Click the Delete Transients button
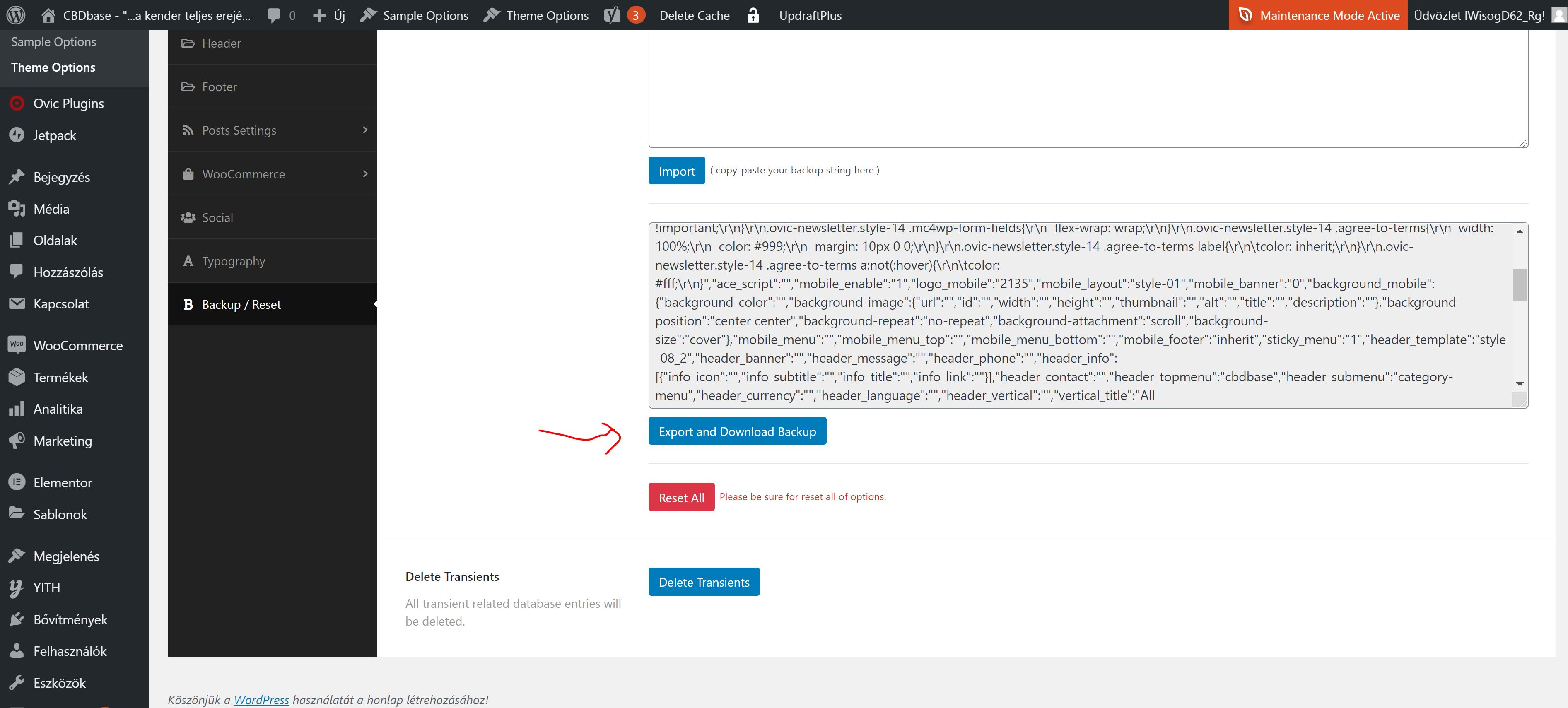Image resolution: width=1568 pixels, height=708 pixels. [704, 582]
